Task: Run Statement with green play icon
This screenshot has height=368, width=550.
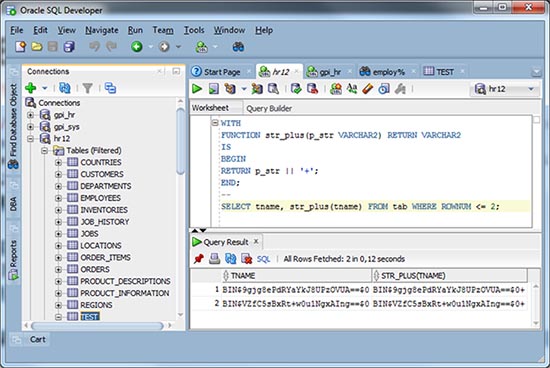Action: point(197,89)
